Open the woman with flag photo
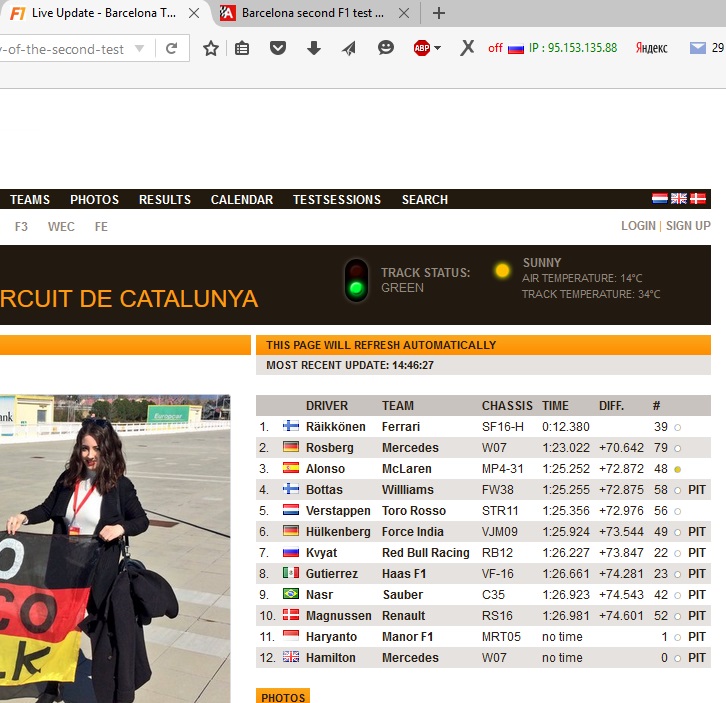 (115, 548)
